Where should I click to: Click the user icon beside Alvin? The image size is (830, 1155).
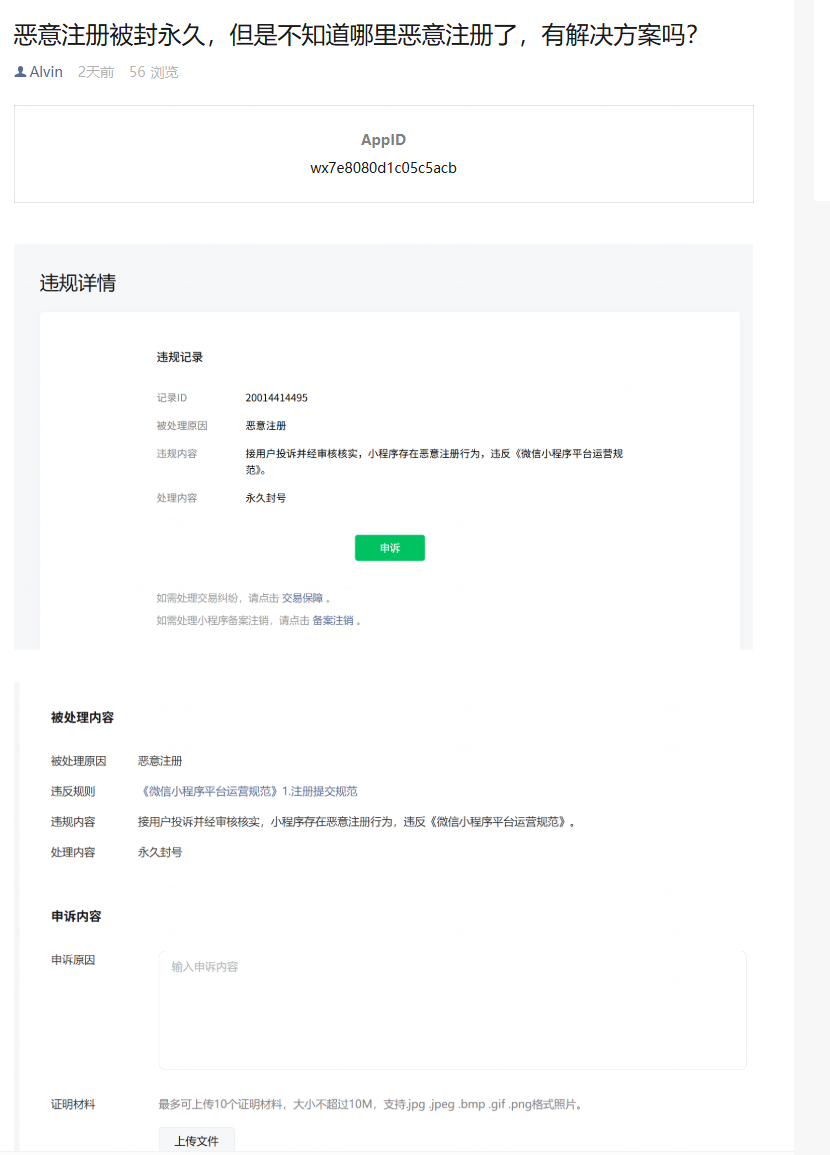[x=20, y=71]
